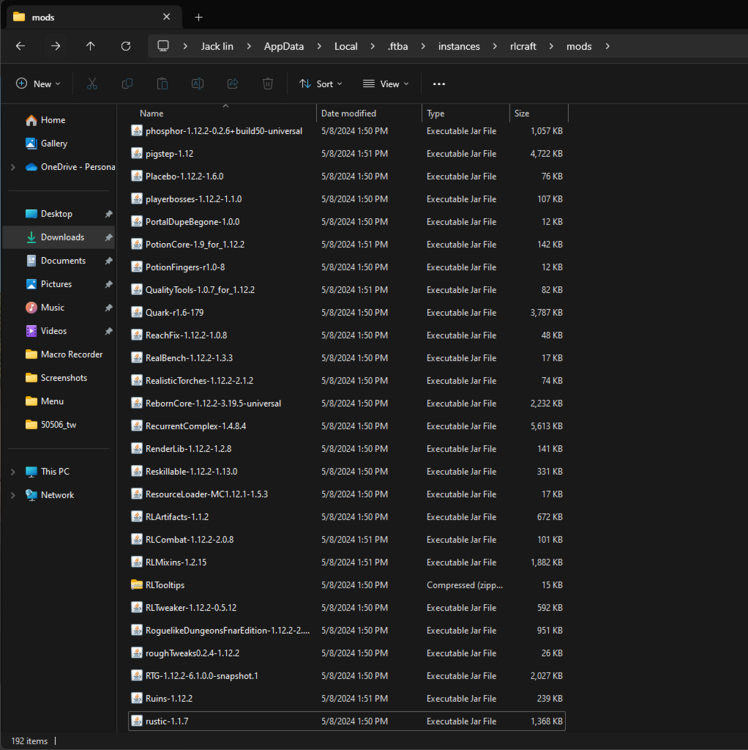Select the roughTweaks0.2.4-1.12.2 file
Screen dimensions: 748x750
click(x=347, y=653)
